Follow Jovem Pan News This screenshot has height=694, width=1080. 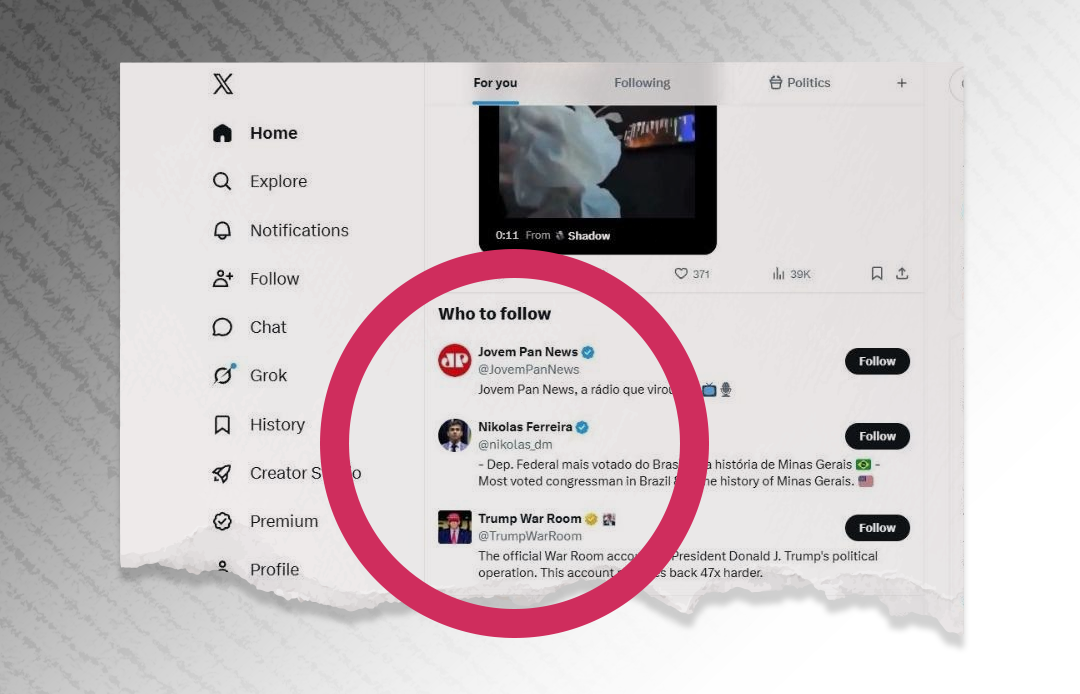877,361
